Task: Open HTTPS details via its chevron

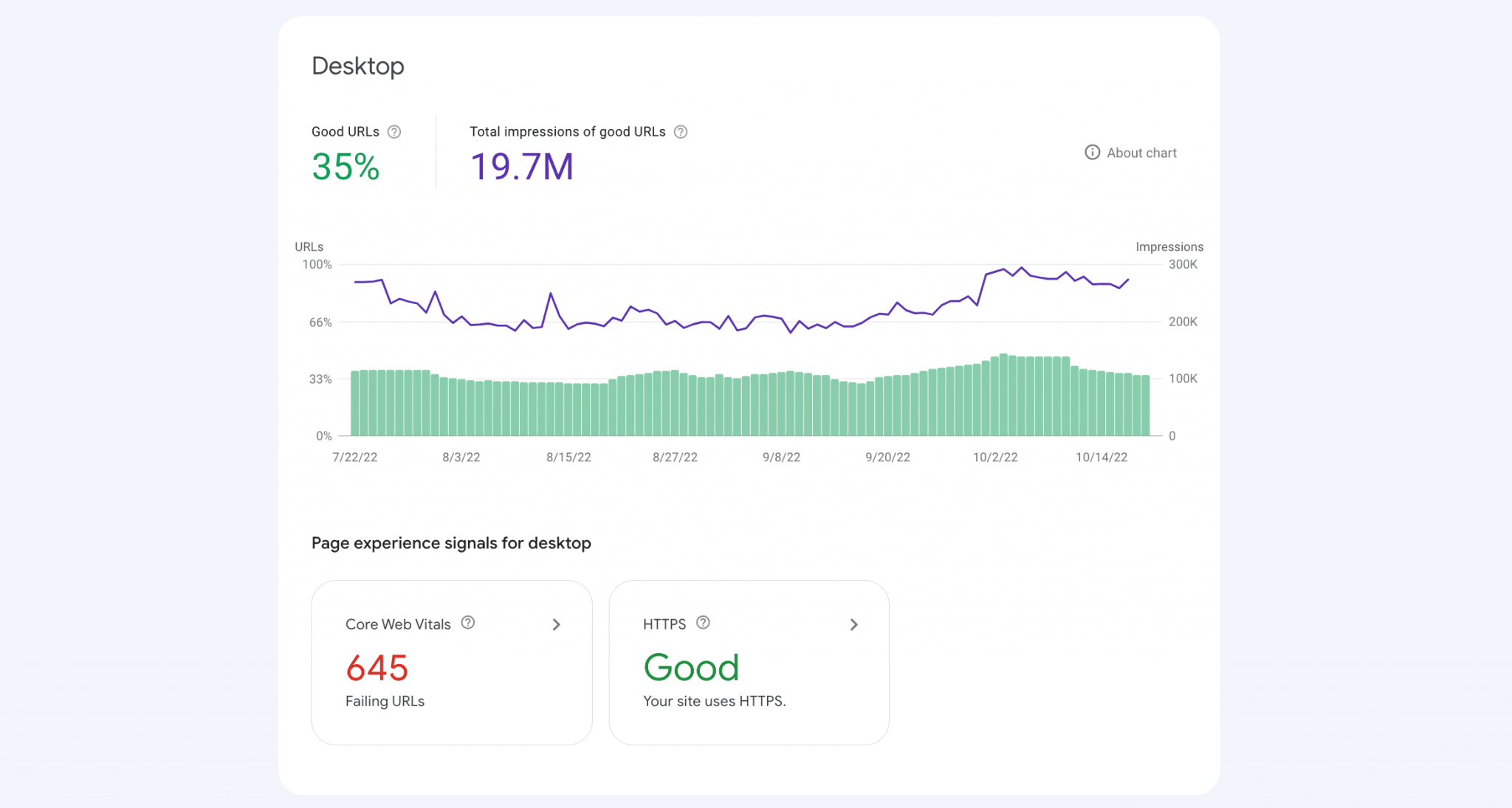Action: [x=854, y=624]
